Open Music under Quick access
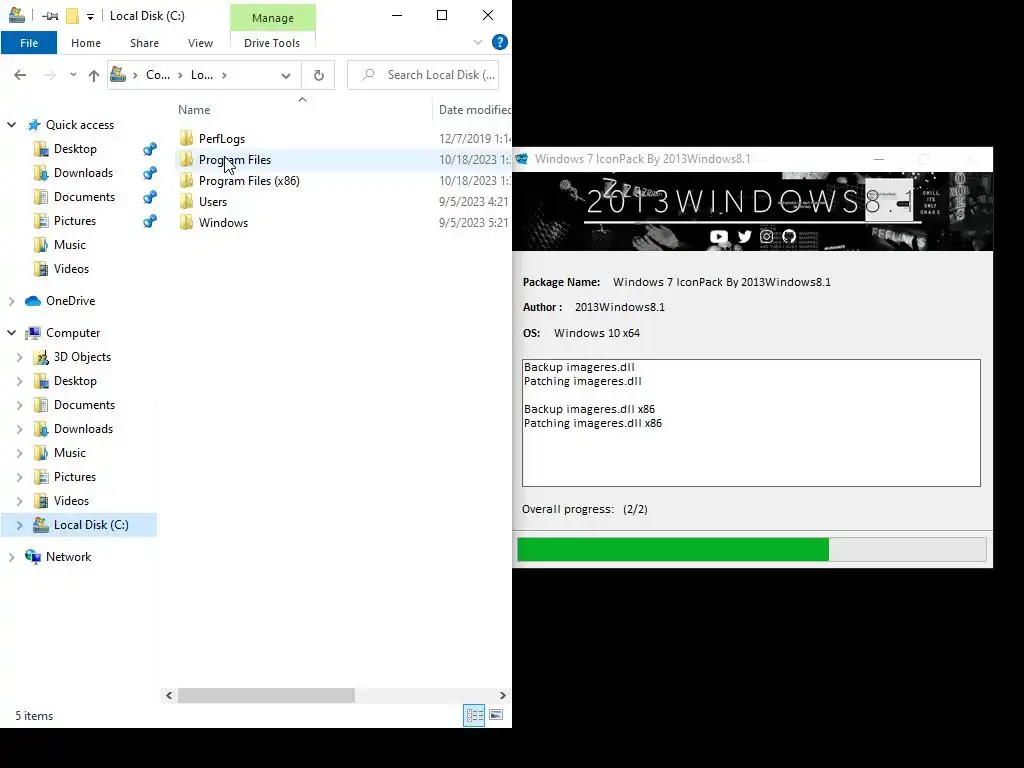This screenshot has height=768, width=1024. [x=69, y=245]
